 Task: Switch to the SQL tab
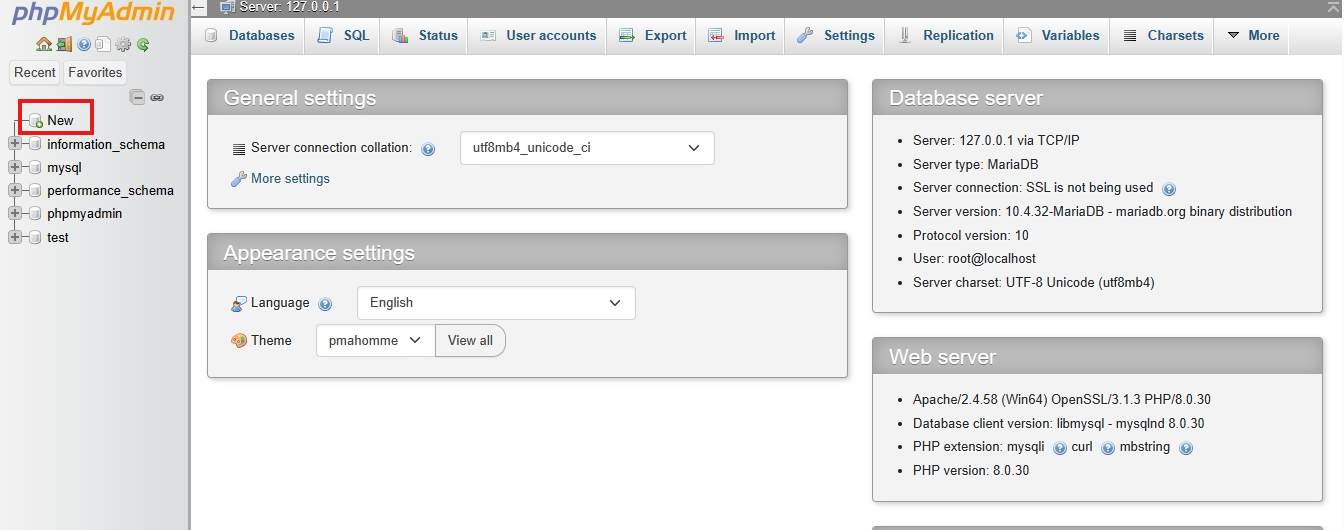click(343, 35)
